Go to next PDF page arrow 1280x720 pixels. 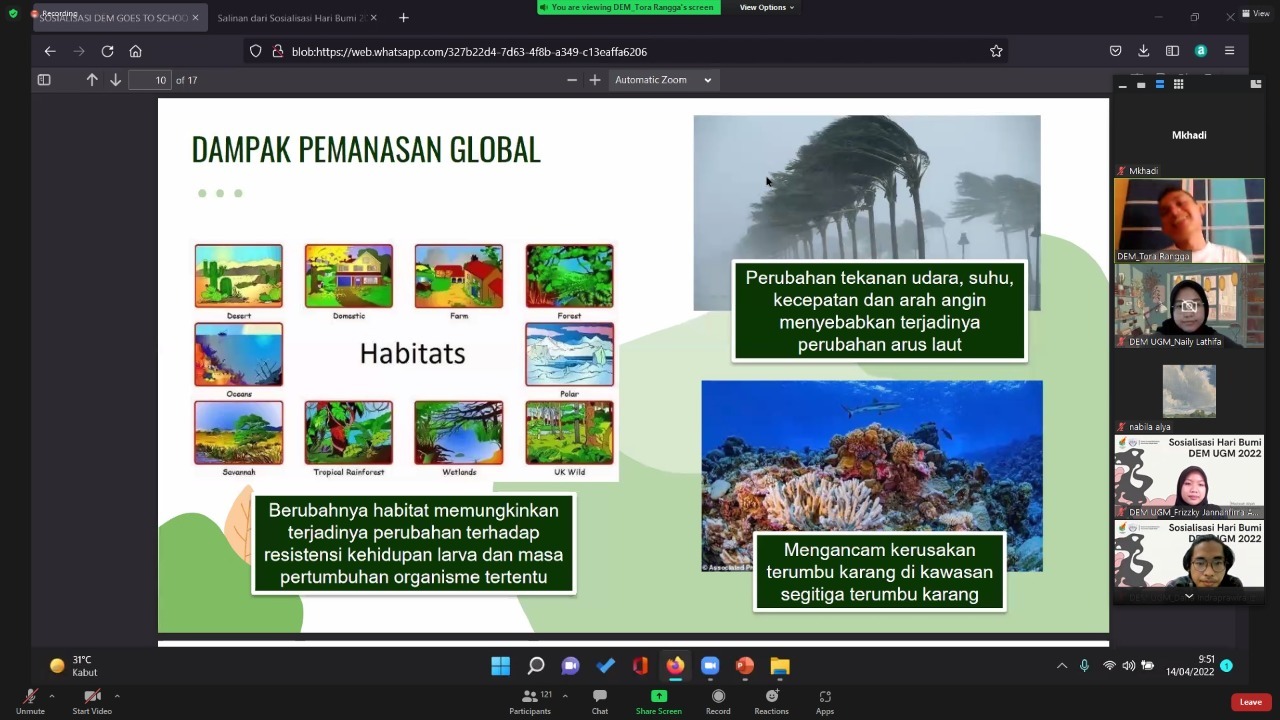point(115,80)
